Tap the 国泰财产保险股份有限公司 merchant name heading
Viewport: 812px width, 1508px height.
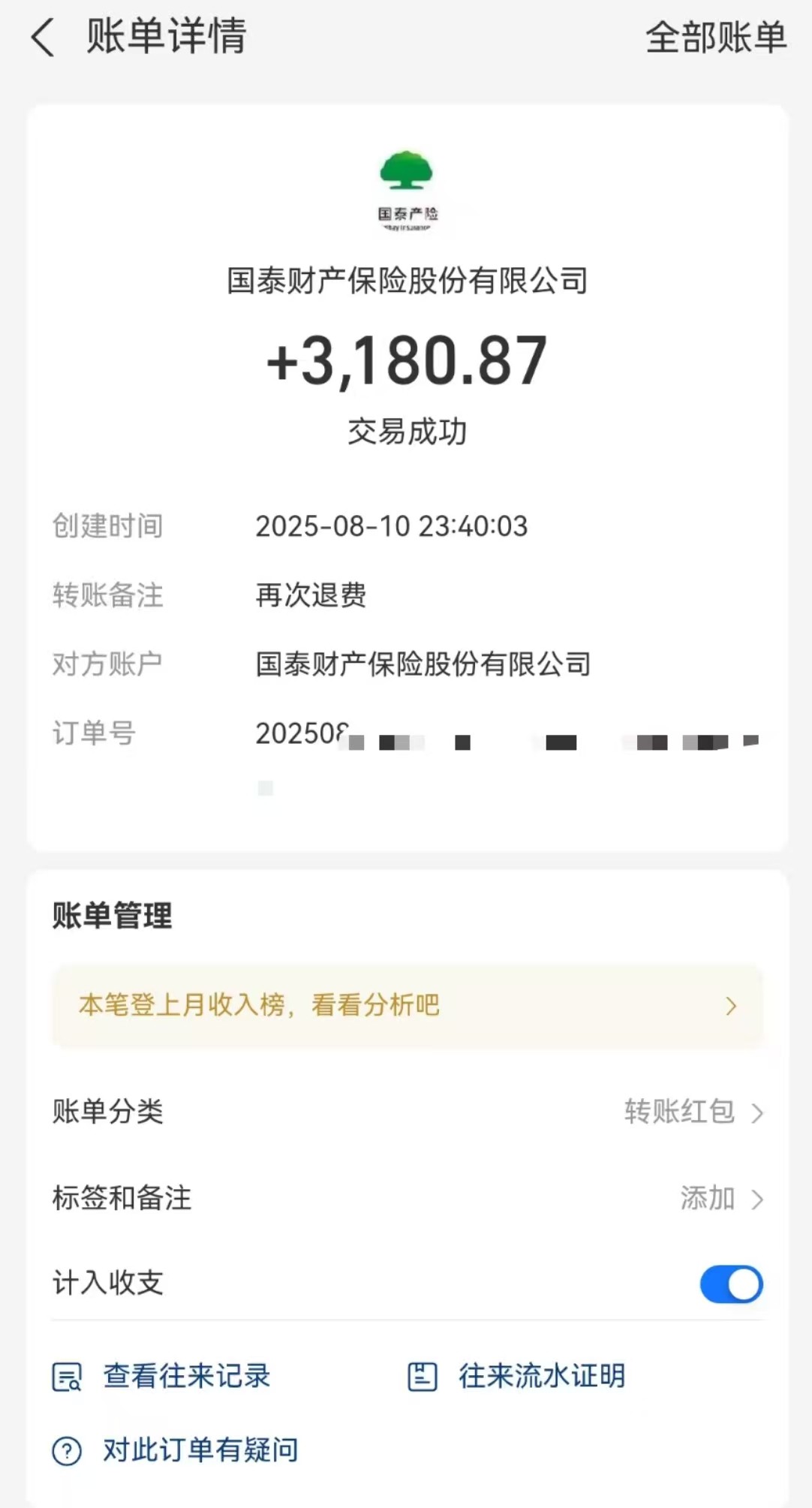[407, 281]
